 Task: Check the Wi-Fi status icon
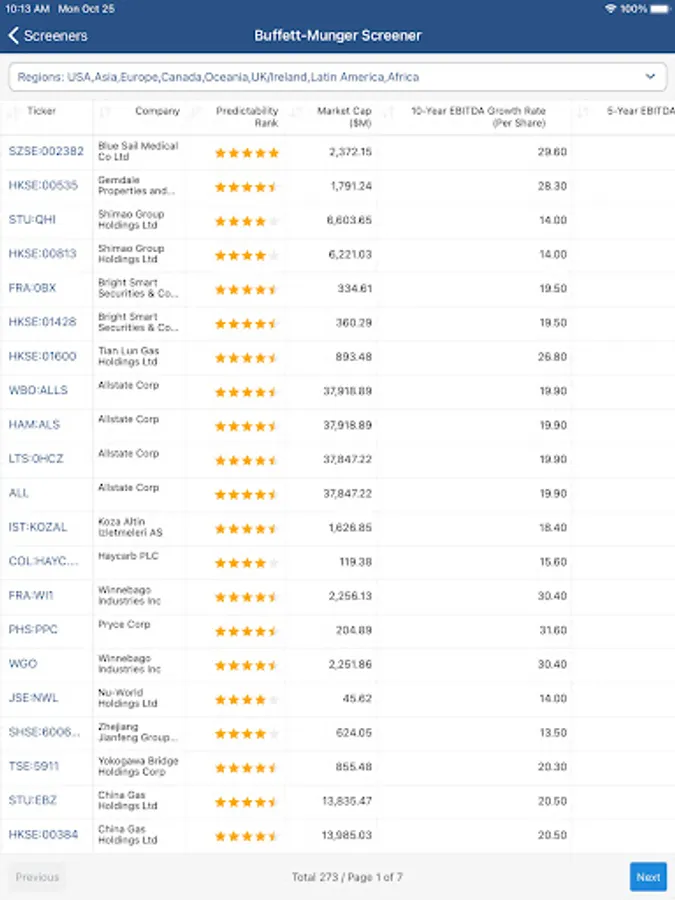click(610, 9)
